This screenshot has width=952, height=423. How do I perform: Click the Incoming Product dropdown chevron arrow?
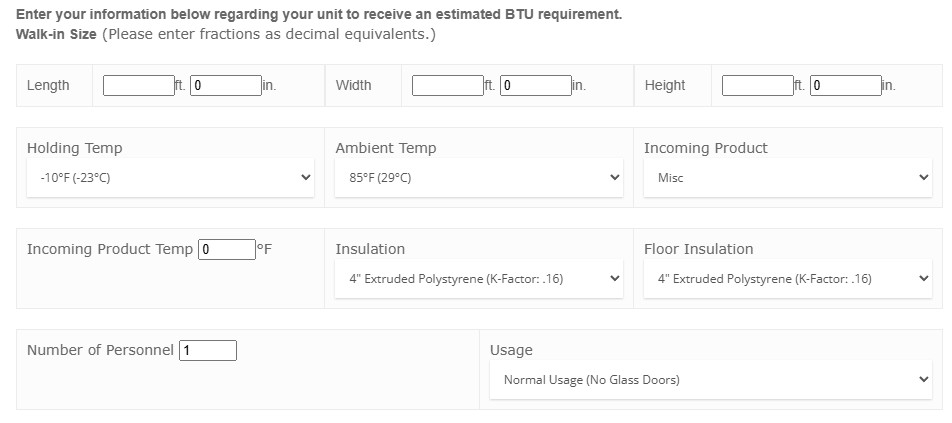tap(923, 178)
